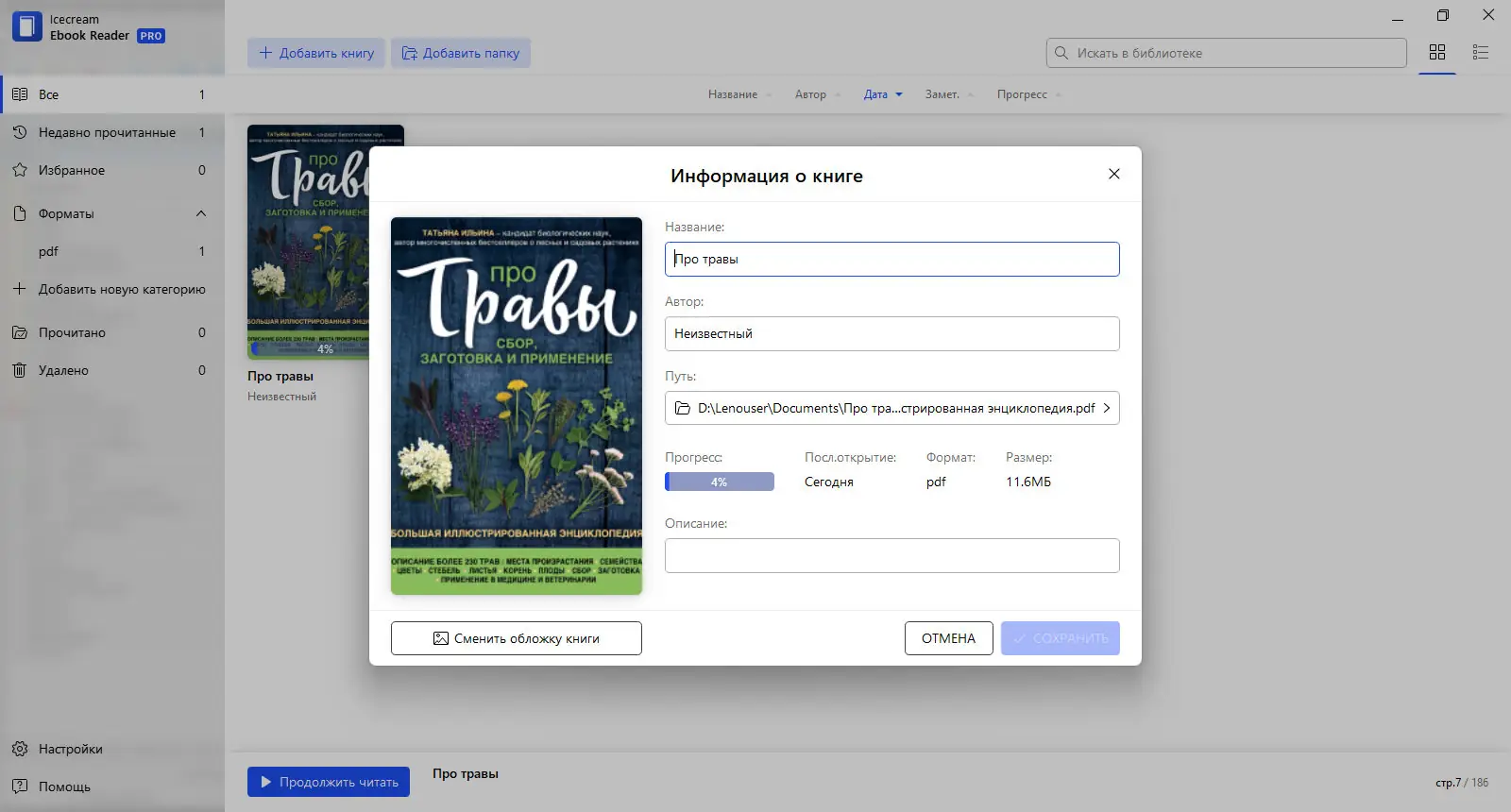The height and width of the screenshot is (812, 1511).
Task: Click the library search field
Action: click(x=1226, y=53)
